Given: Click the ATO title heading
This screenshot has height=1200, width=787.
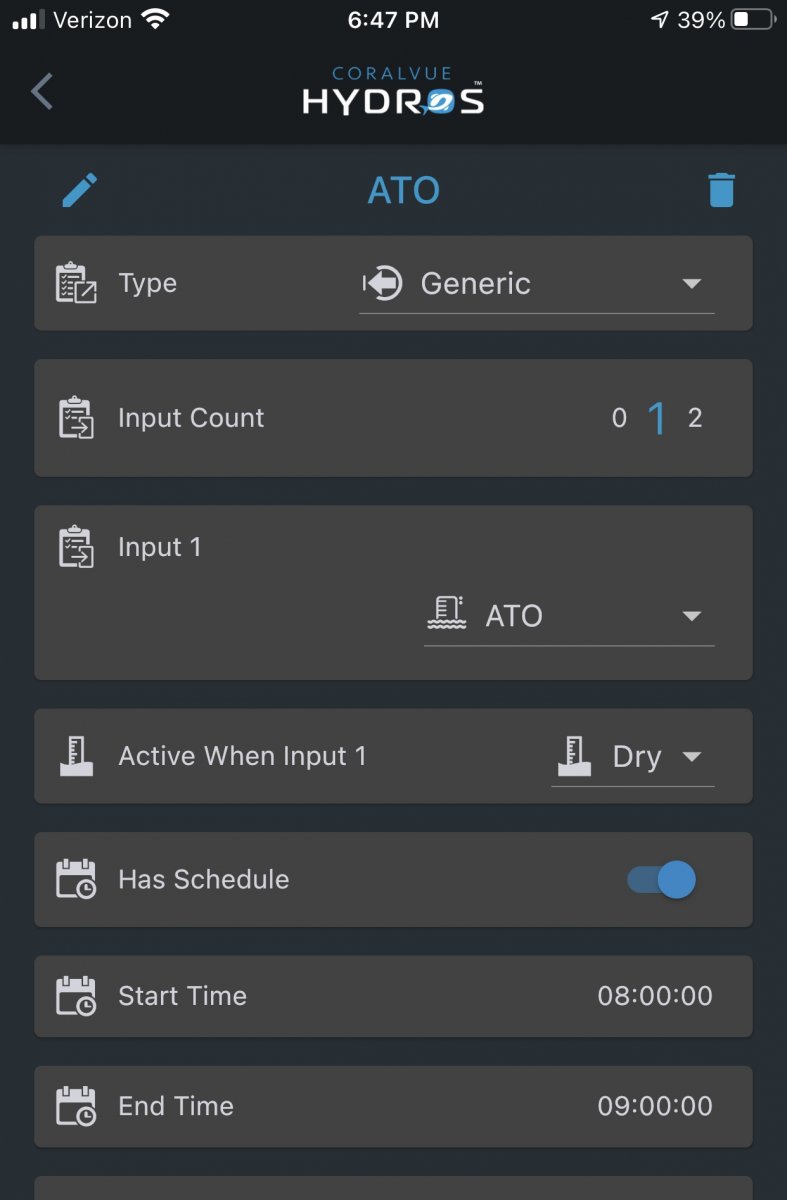Looking at the screenshot, I should [x=404, y=190].
